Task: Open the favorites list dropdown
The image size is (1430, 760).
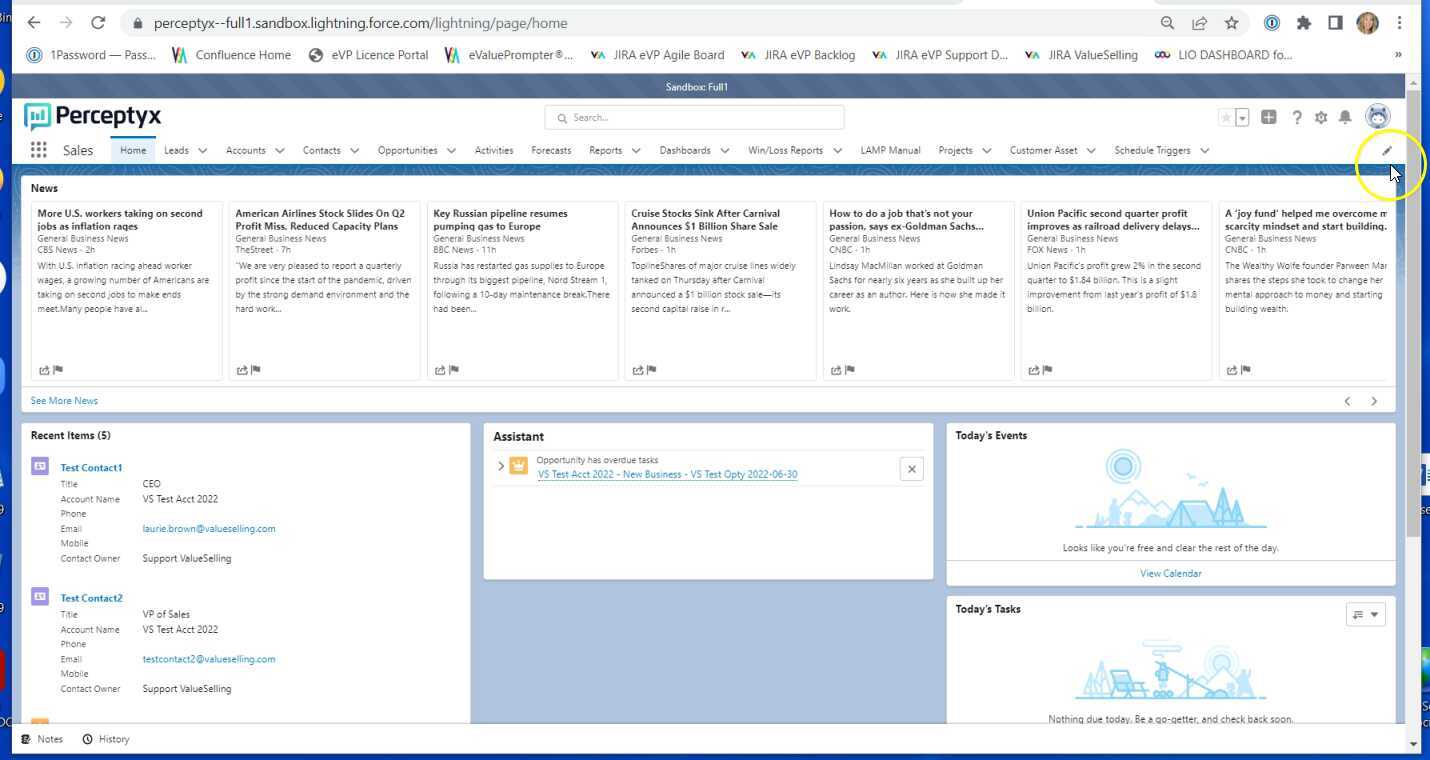Action: [x=1242, y=117]
